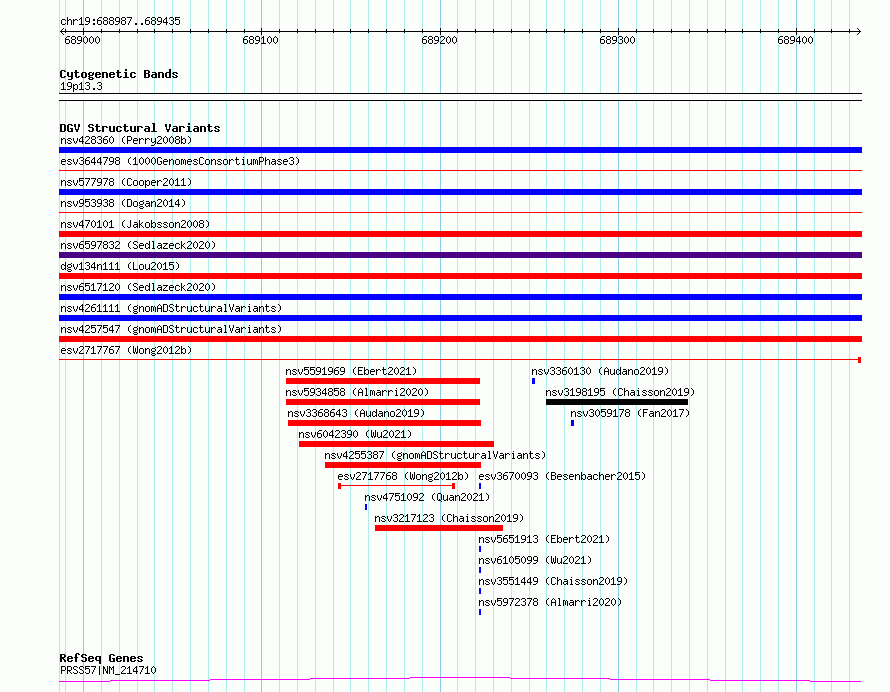Image resolution: width=890 pixels, height=692 pixels.
Task: Open the PRSS57|NM_214710 gene label
Action: [108, 670]
